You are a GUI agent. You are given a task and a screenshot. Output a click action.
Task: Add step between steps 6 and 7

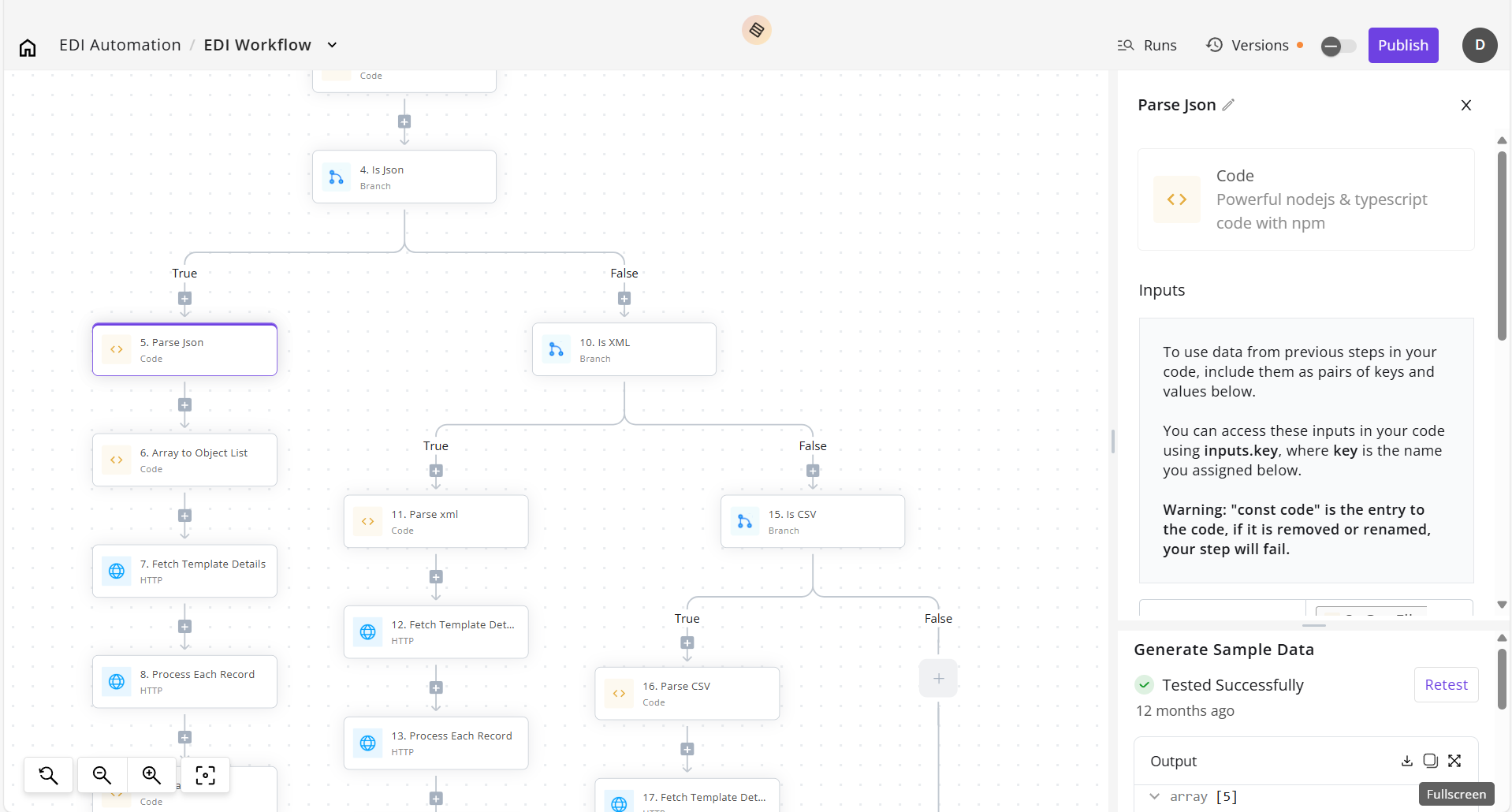[184, 516]
